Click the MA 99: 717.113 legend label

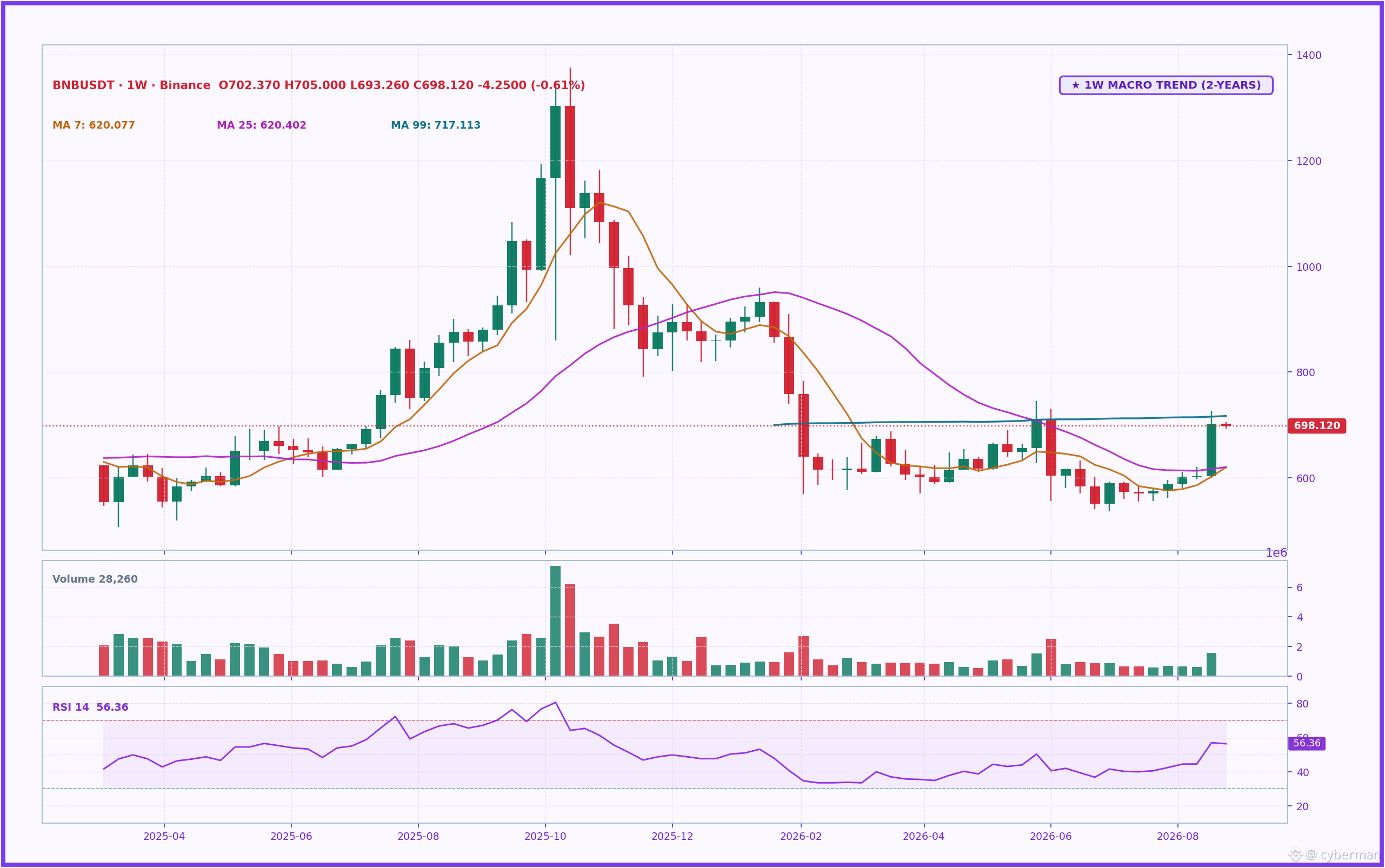(435, 125)
